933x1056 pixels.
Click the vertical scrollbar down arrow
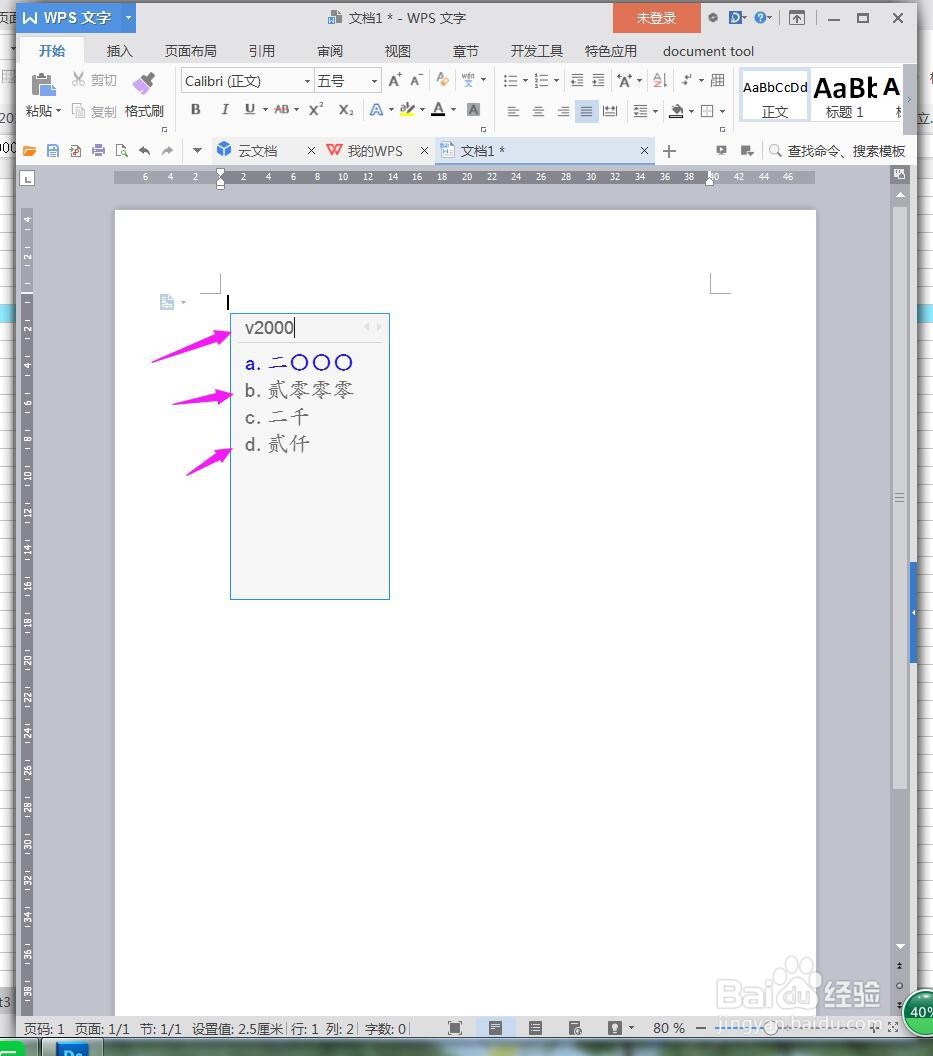900,947
